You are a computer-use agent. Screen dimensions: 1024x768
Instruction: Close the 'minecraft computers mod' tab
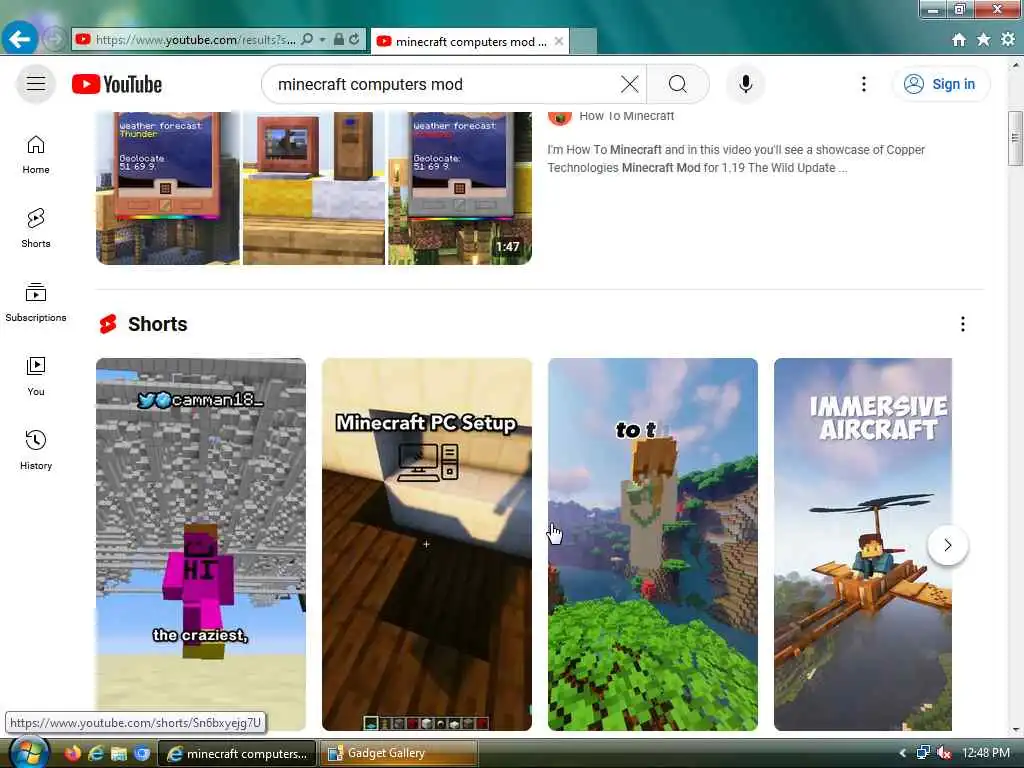click(559, 41)
